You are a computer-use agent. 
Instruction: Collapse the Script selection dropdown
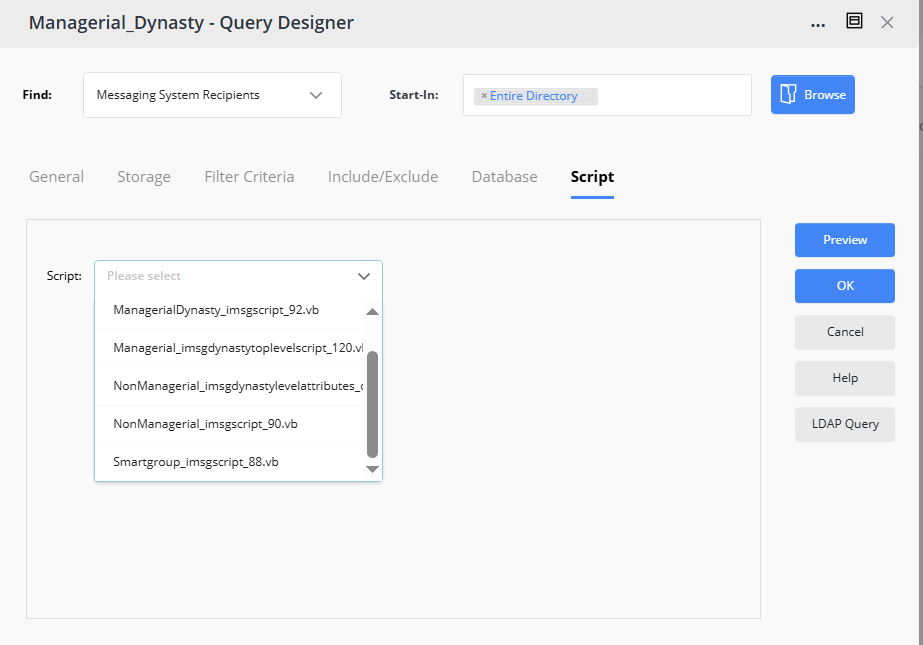point(363,276)
